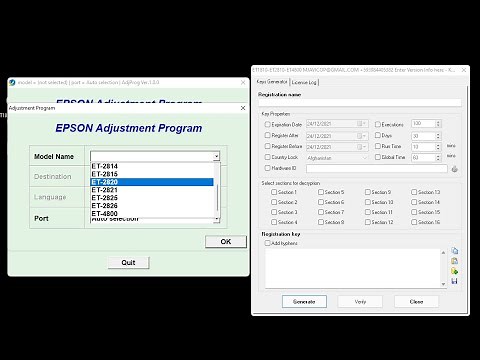Check the Add hyphens option
The height and width of the screenshot is (360, 480).
point(267,243)
